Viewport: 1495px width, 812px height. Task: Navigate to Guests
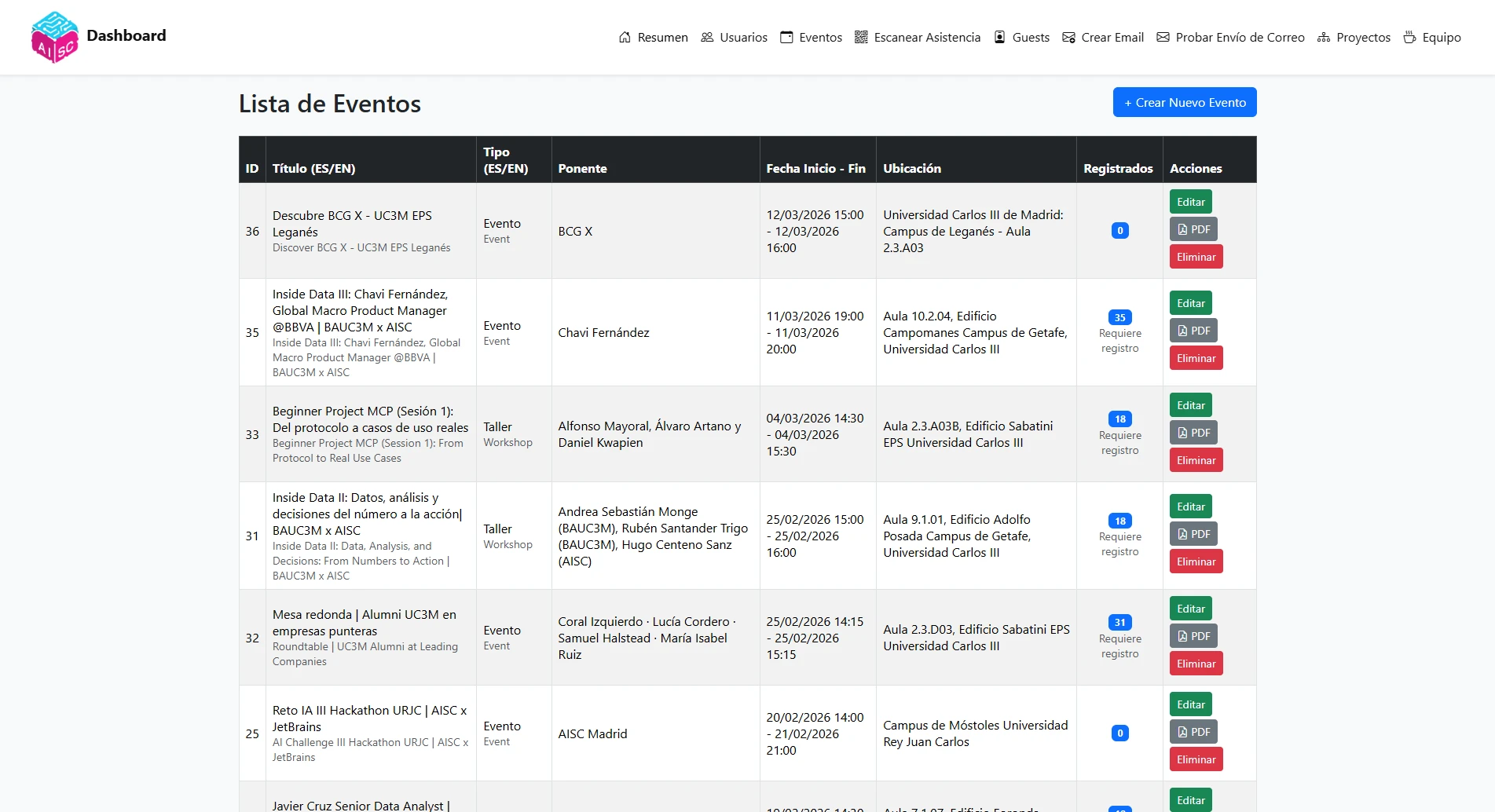pos(1021,37)
